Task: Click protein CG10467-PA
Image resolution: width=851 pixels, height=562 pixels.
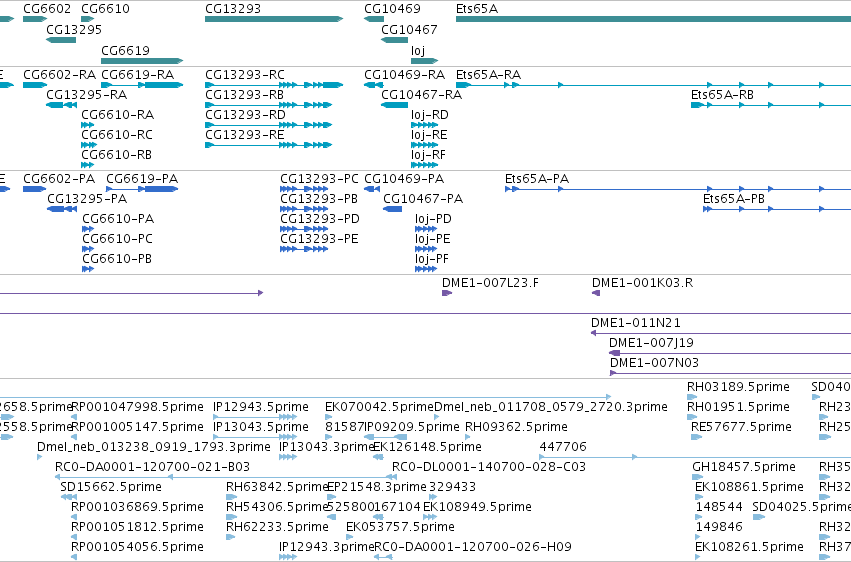Action: pos(423,199)
